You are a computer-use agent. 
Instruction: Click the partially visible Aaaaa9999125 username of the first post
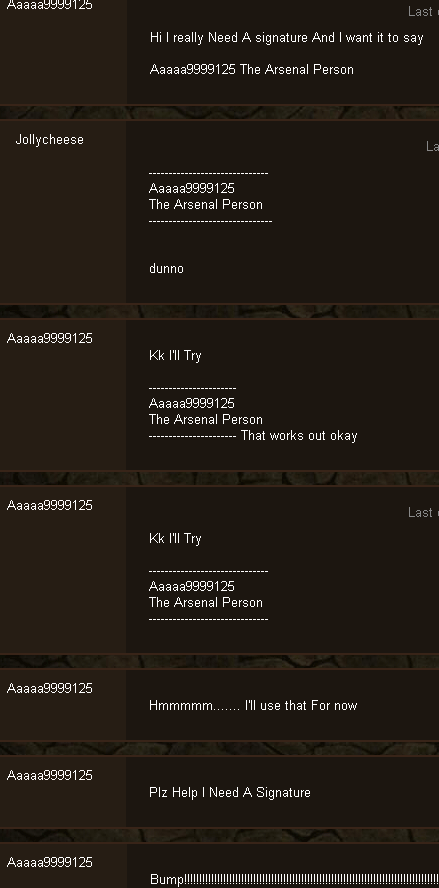(50, 5)
